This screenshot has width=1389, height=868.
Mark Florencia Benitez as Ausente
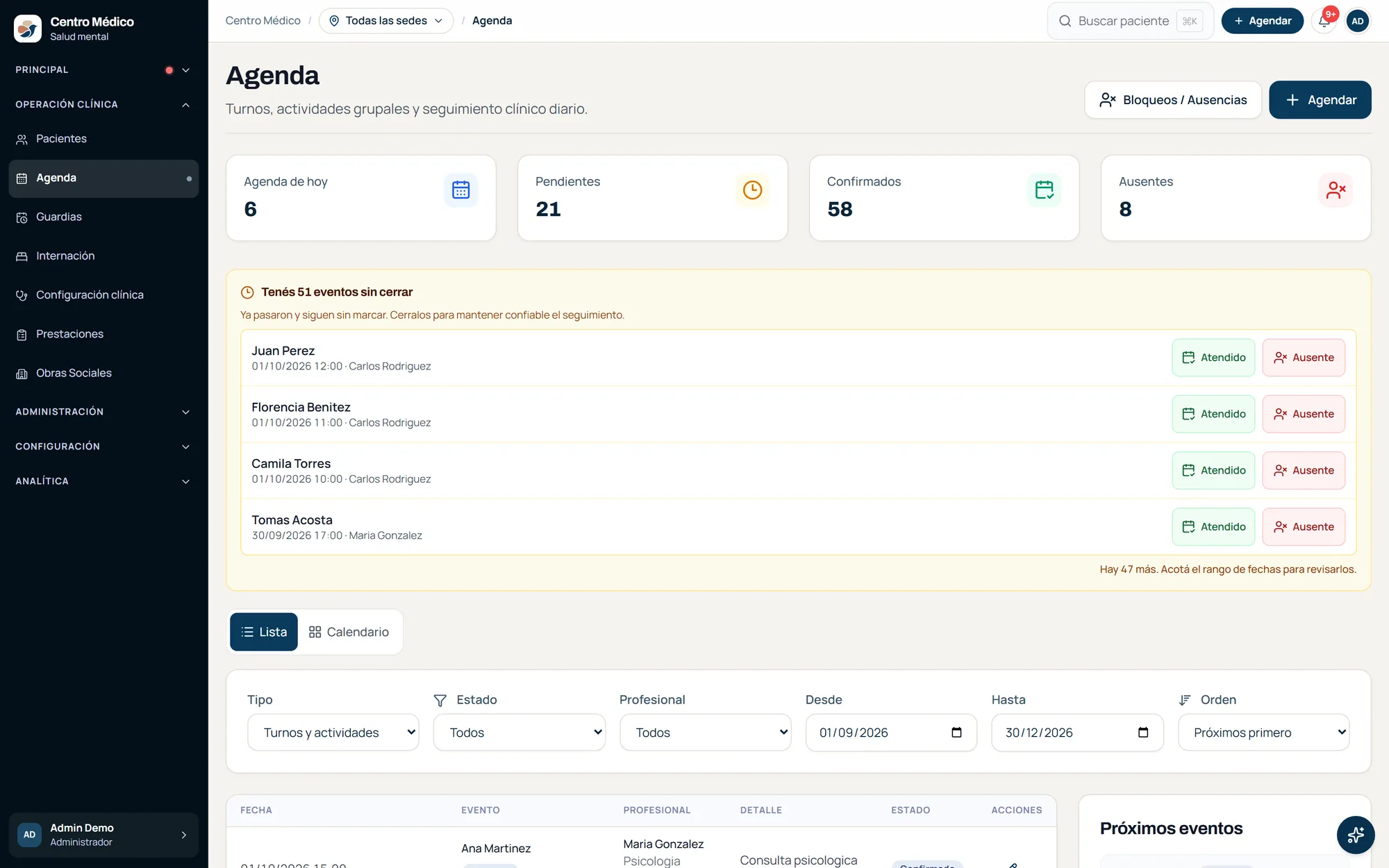[x=1304, y=414]
